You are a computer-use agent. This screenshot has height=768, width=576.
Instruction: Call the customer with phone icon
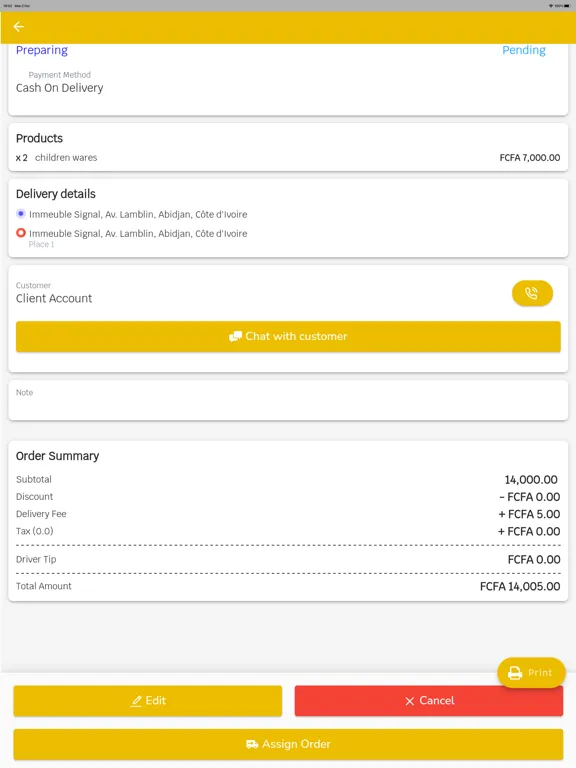[532, 293]
